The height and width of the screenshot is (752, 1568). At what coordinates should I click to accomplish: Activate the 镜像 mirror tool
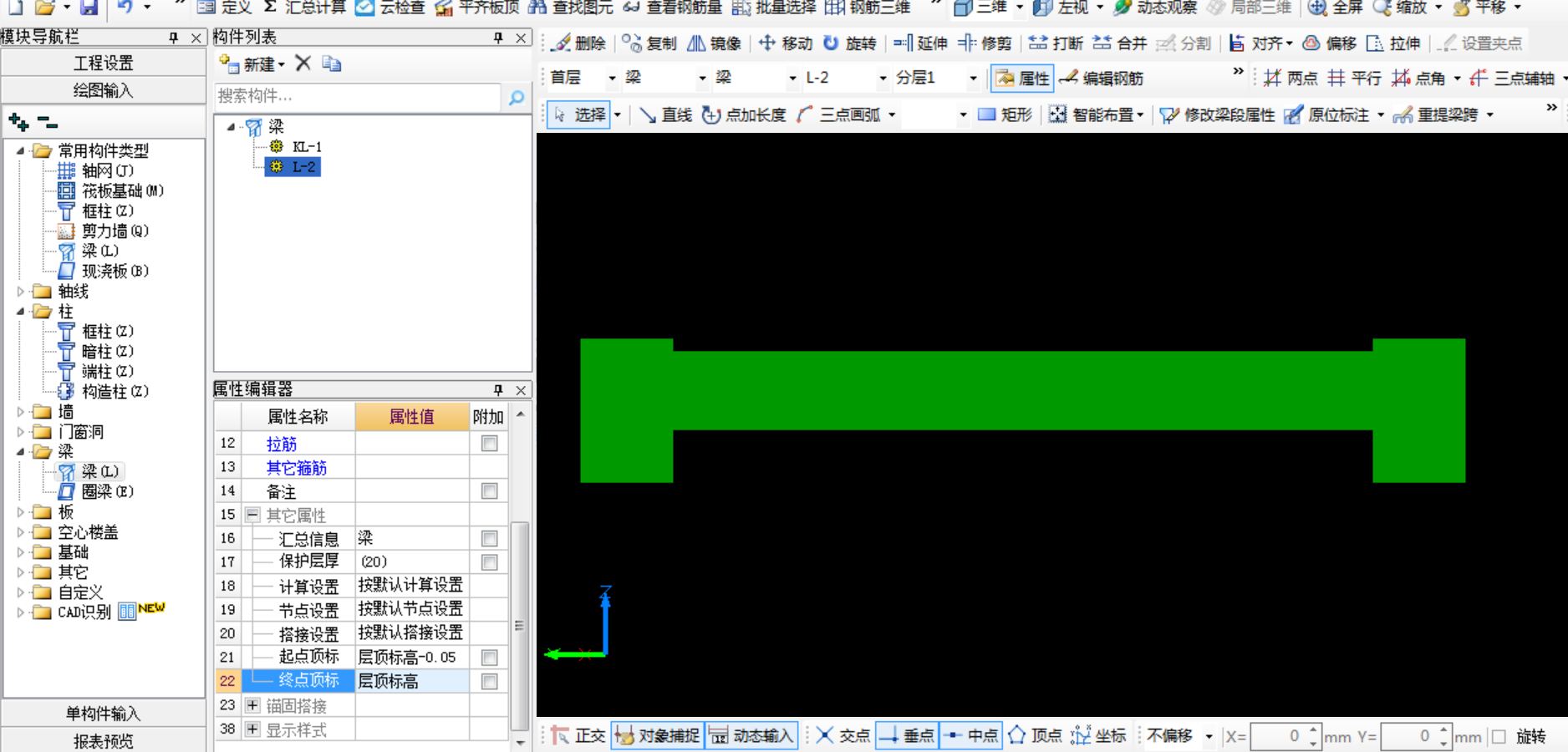coord(715,43)
